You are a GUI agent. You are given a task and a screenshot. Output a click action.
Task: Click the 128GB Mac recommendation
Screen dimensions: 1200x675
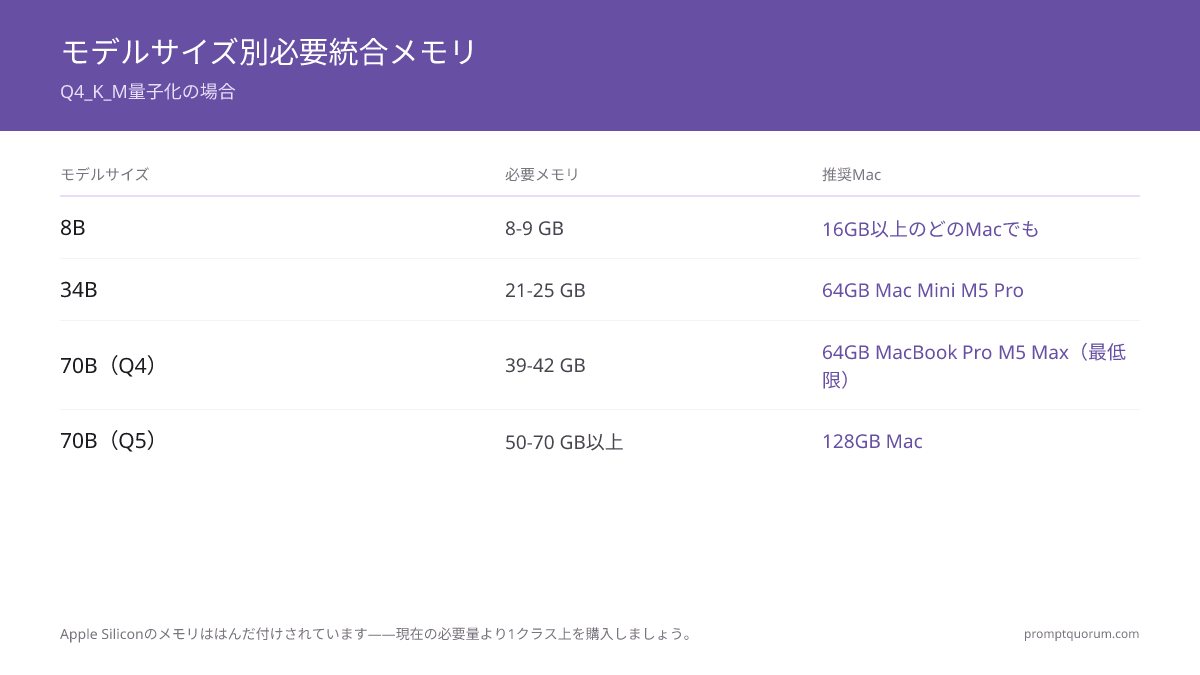coord(872,441)
